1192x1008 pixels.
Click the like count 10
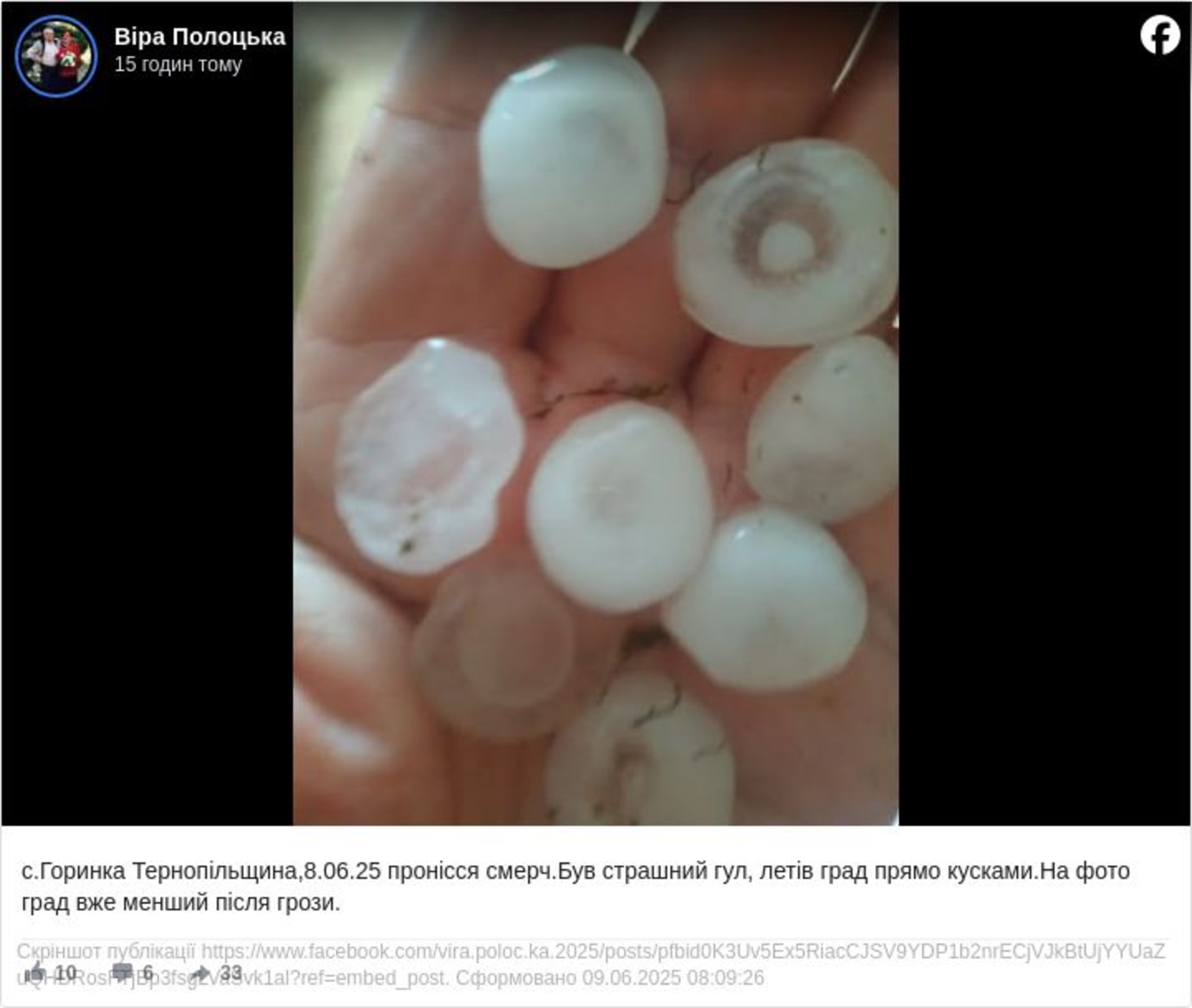coord(66,973)
